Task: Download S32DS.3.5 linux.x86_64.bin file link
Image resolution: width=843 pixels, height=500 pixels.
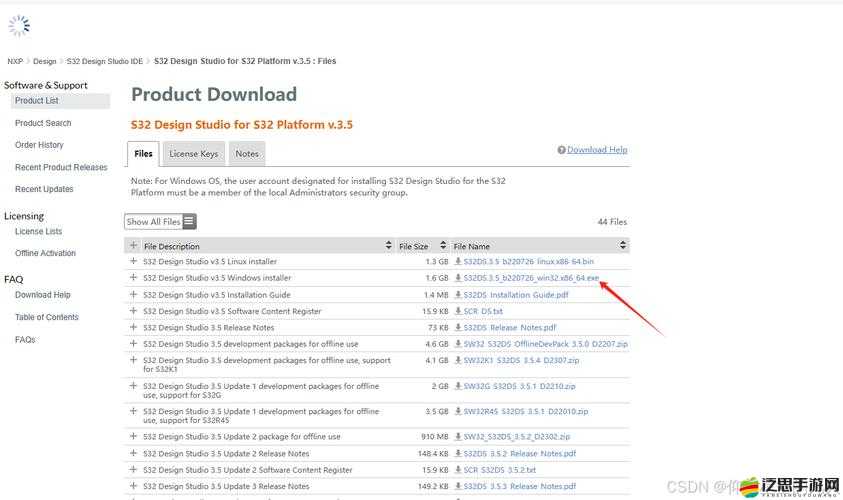Action: click(x=528, y=261)
